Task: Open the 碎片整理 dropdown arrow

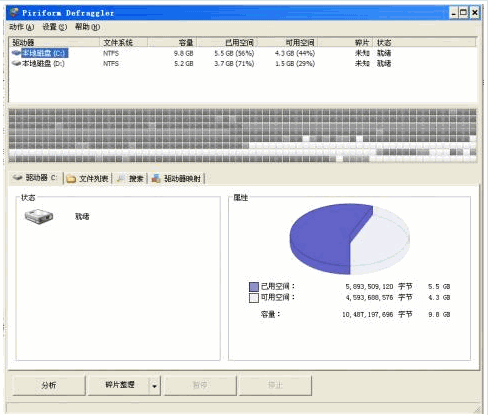Action: [x=155, y=386]
